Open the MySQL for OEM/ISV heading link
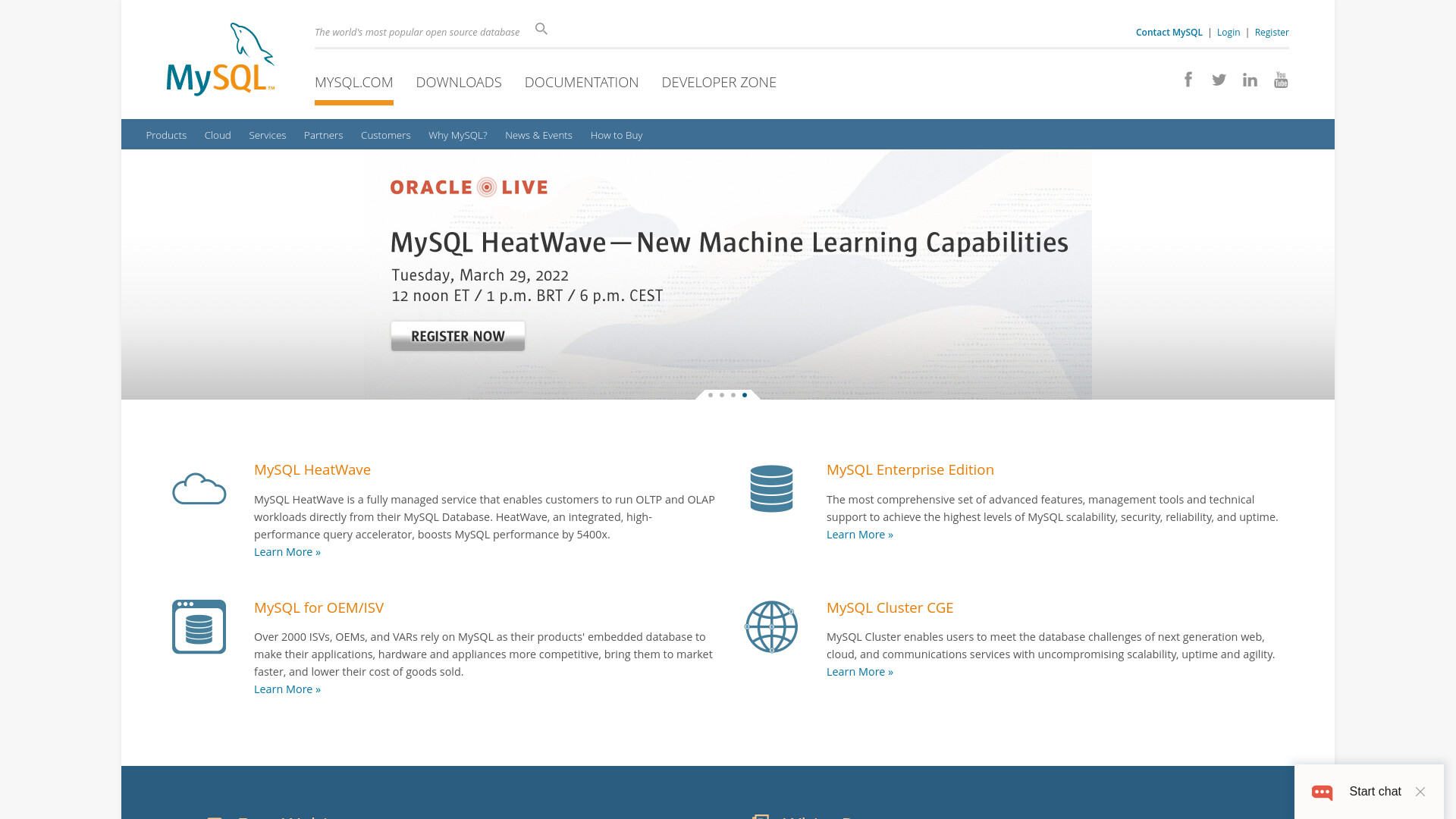The height and width of the screenshot is (819, 1456). pyautogui.click(x=318, y=607)
